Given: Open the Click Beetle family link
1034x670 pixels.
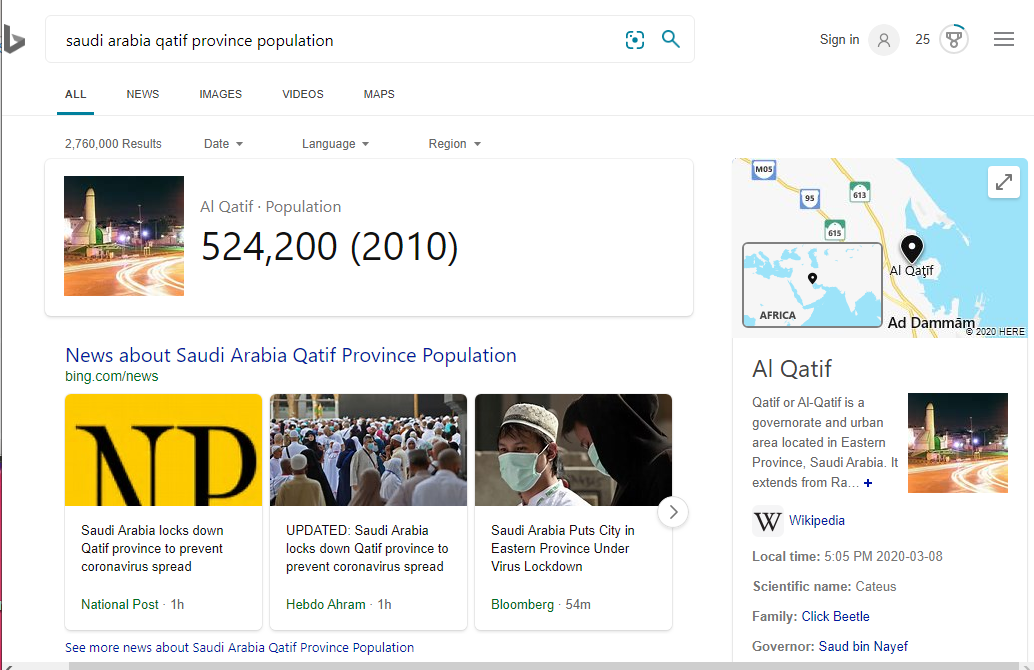Looking at the screenshot, I should 836,617.
